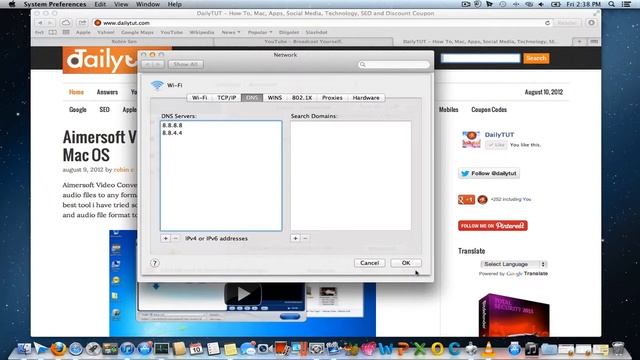Image resolution: width=640 pixels, height=360 pixels.
Task: Click the Time Machine menu bar icon
Action: click(x=503, y=4)
